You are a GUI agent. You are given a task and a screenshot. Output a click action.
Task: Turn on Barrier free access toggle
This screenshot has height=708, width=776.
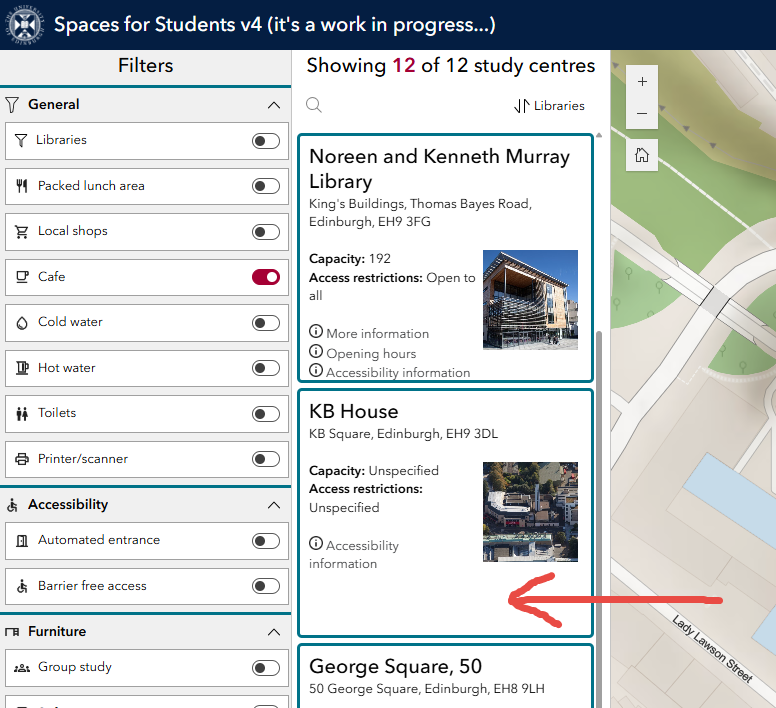tap(266, 586)
